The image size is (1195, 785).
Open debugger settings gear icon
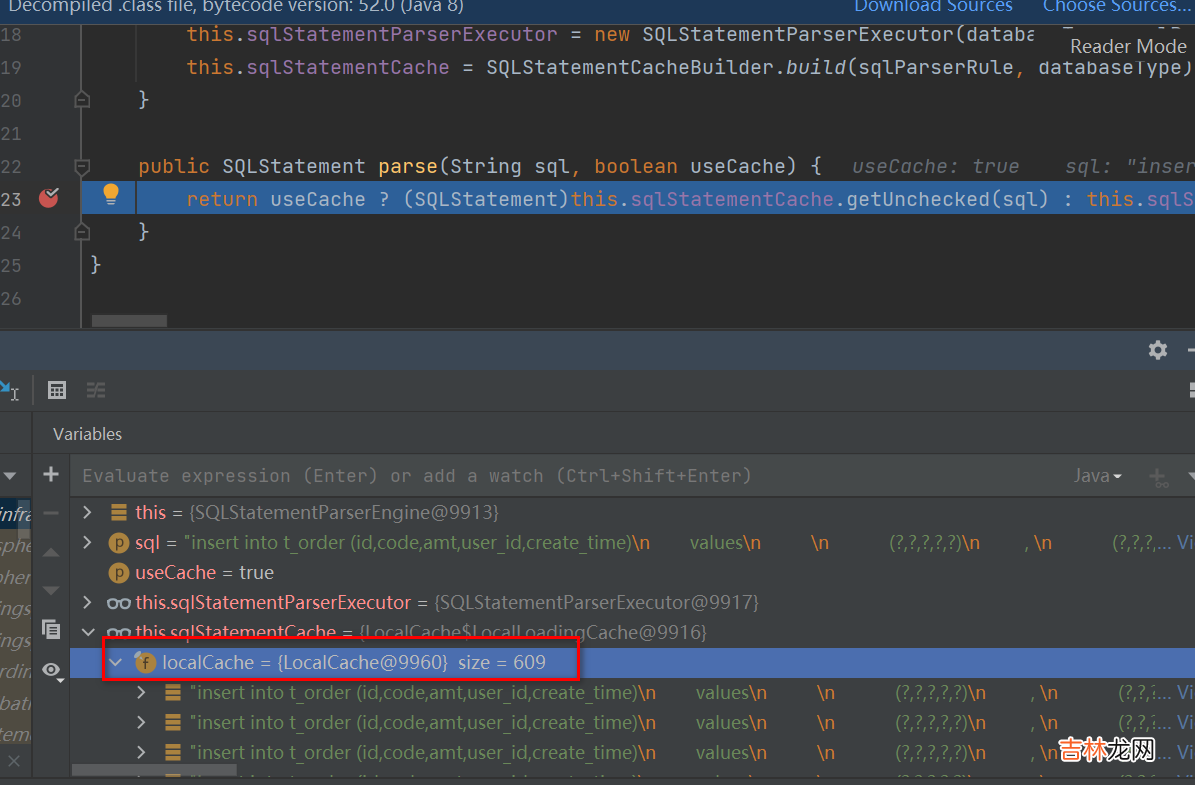[1158, 350]
